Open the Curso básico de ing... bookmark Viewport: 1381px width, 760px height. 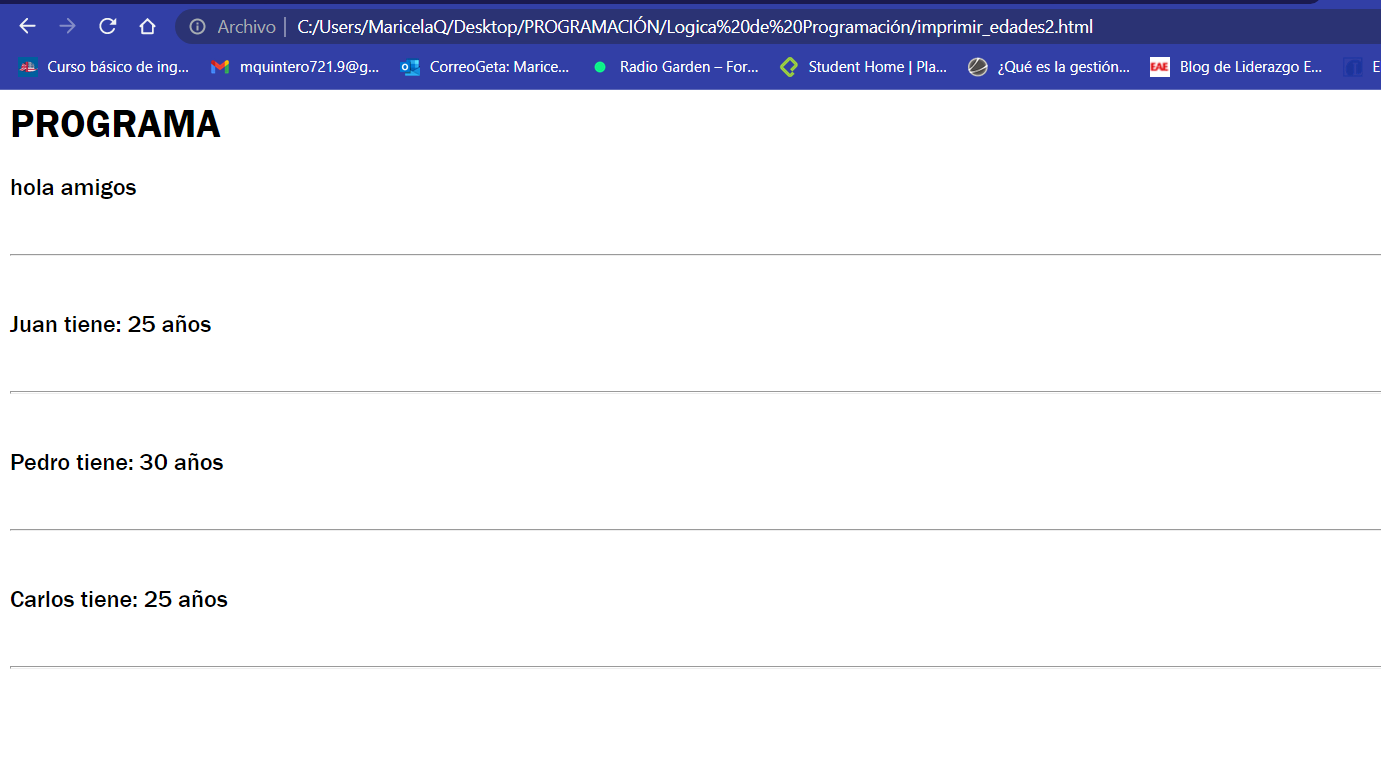[x=104, y=67]
